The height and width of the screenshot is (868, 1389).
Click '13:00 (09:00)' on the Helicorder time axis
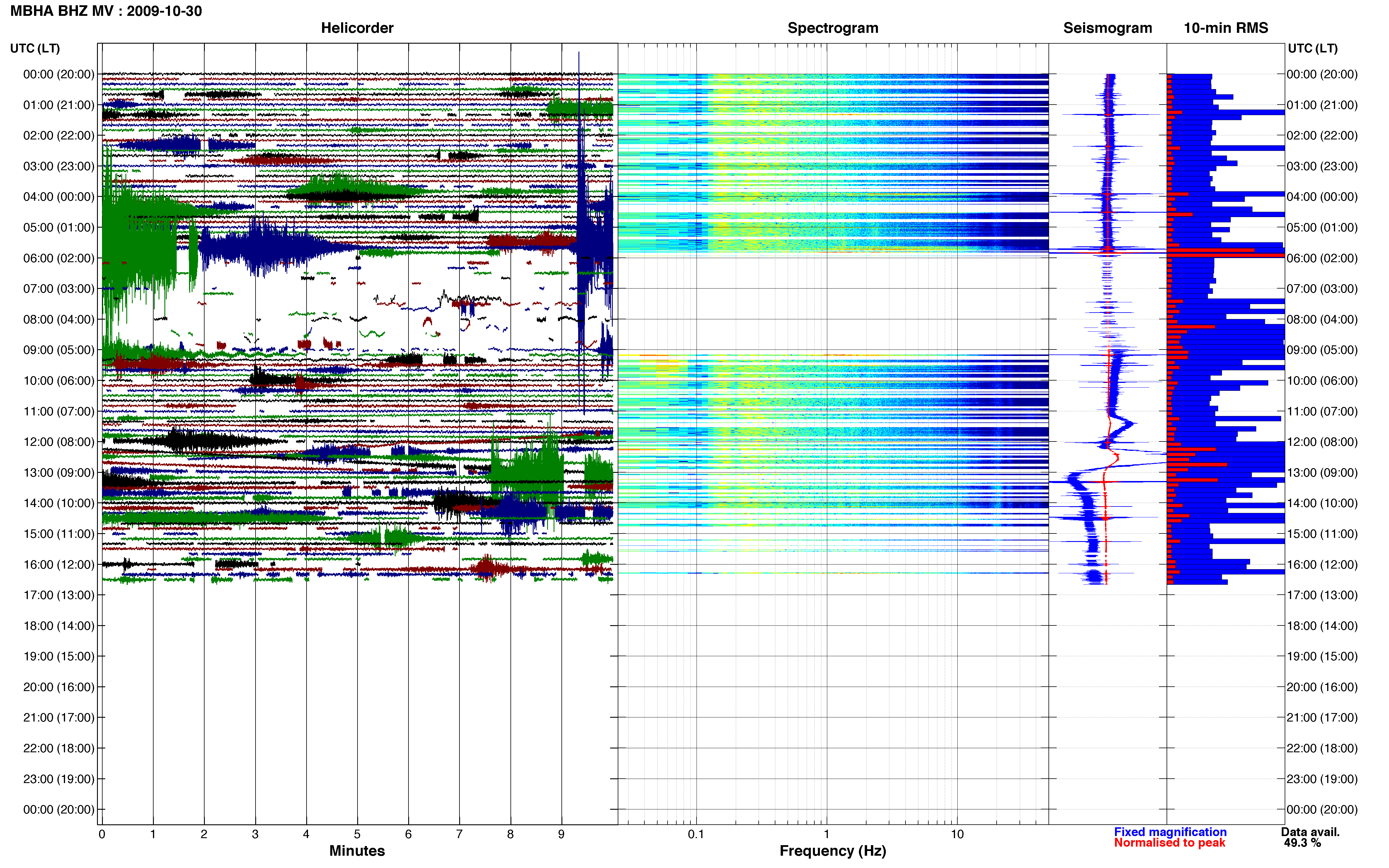point(59,473)
